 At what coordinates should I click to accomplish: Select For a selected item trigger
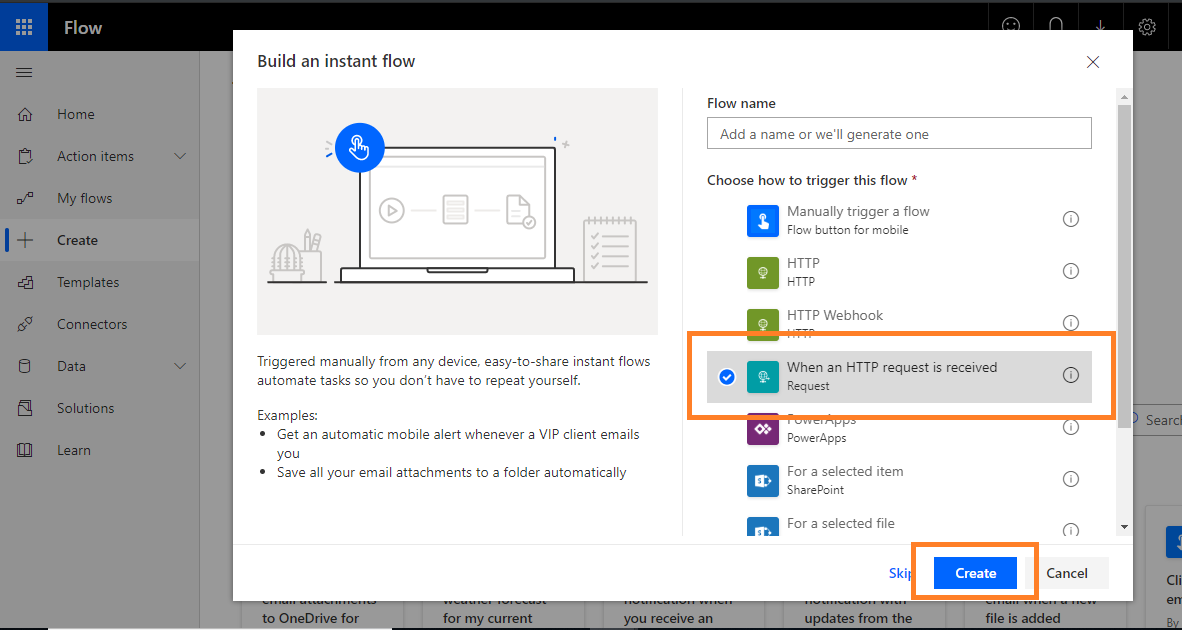click(x=899, y=479)
